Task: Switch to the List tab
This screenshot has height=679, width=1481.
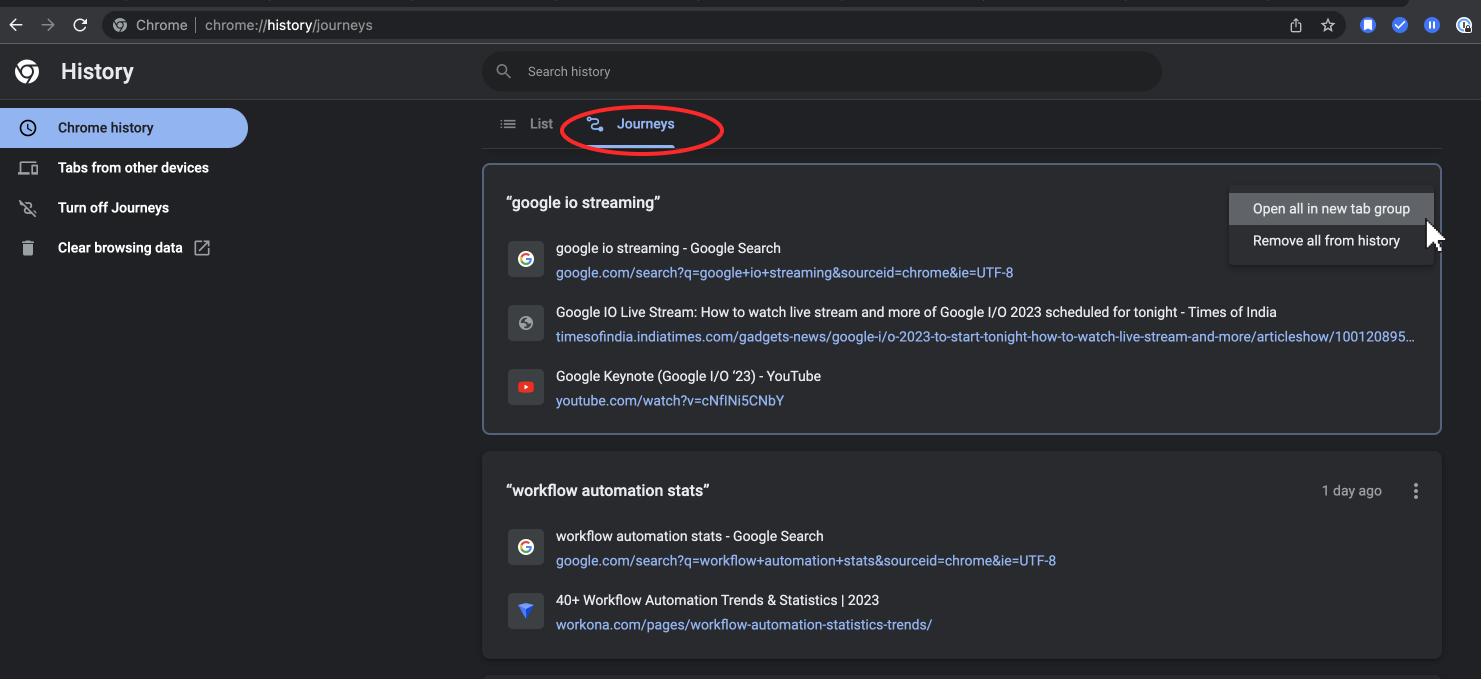Action: click(526, 124)
